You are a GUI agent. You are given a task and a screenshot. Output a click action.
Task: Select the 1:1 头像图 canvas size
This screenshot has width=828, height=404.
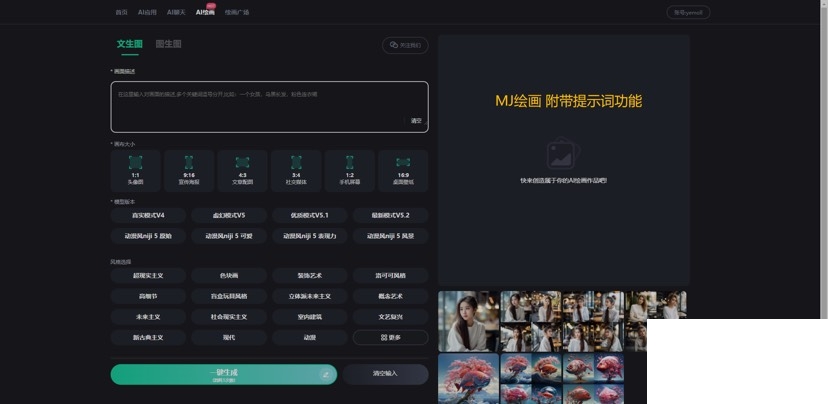136,171
